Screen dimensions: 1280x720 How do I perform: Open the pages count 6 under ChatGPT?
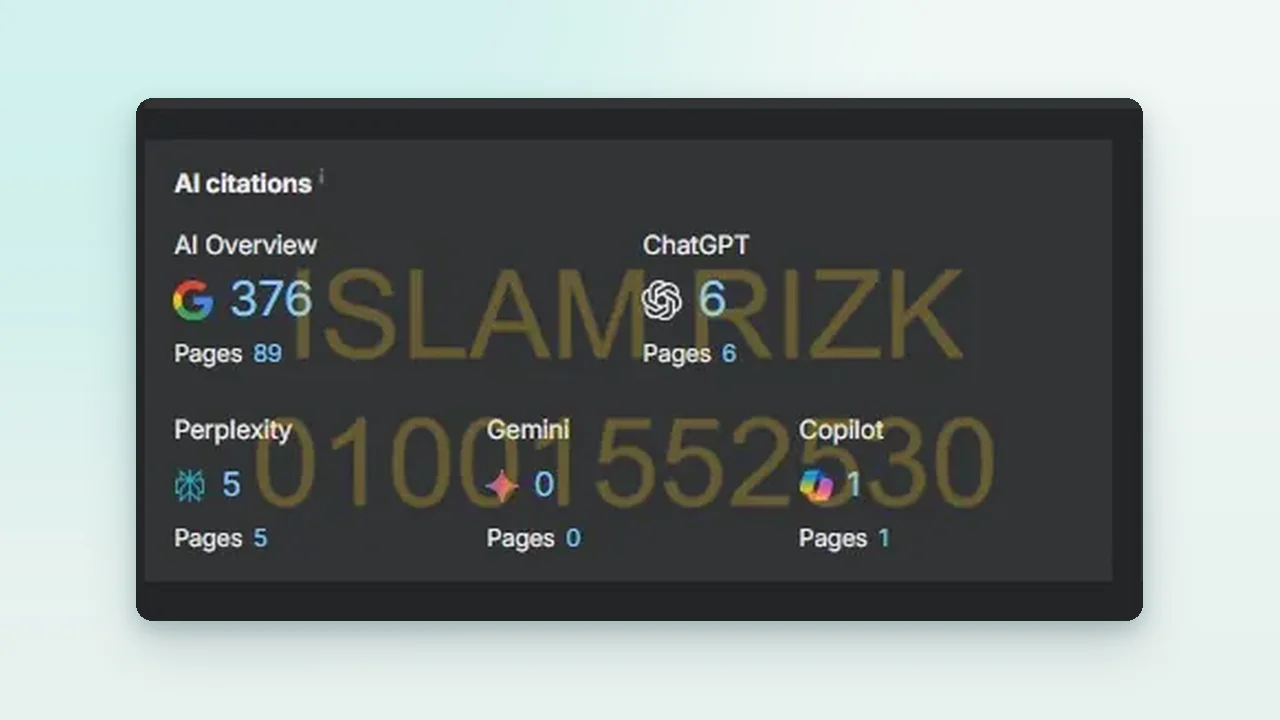click(x=729, y=354)
